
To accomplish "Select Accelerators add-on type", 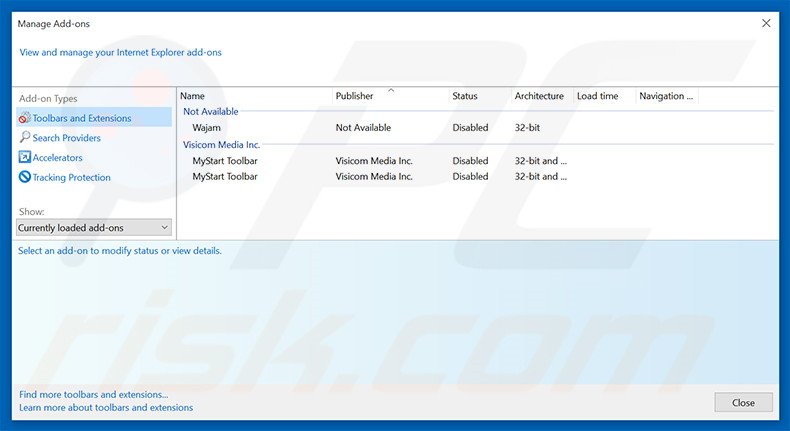I will pyautogui.click(x=57, y=157).
